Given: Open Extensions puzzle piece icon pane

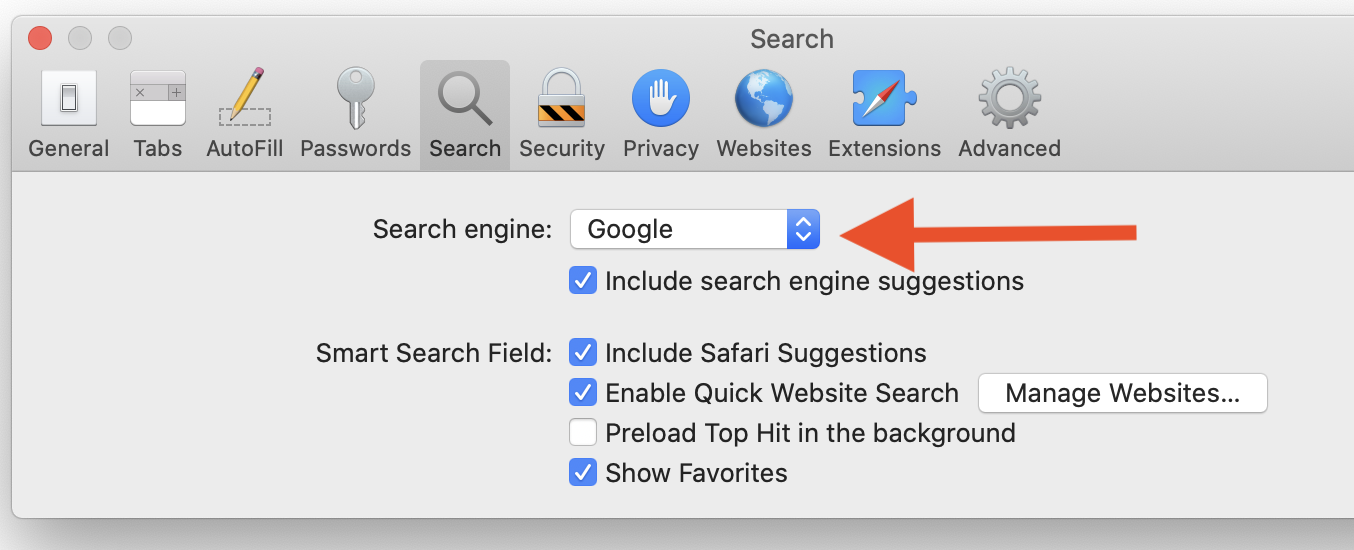Looking at the screenshot, I should tap(883, 98).
